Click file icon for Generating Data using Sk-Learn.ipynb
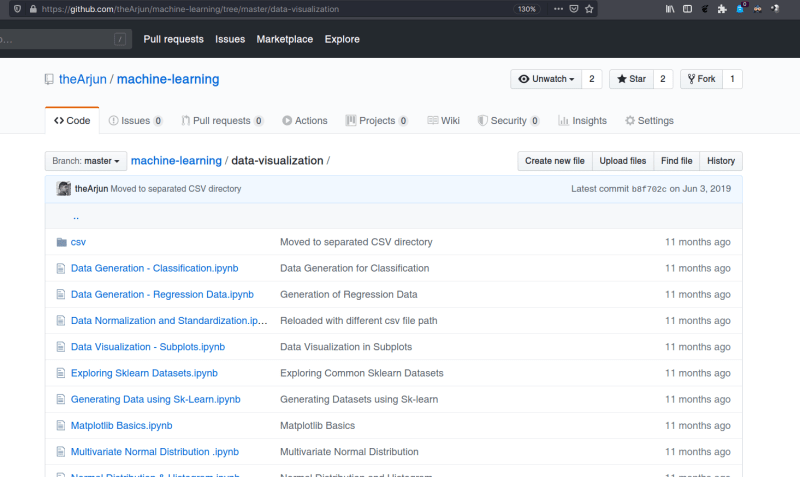 tap(61, 399)
